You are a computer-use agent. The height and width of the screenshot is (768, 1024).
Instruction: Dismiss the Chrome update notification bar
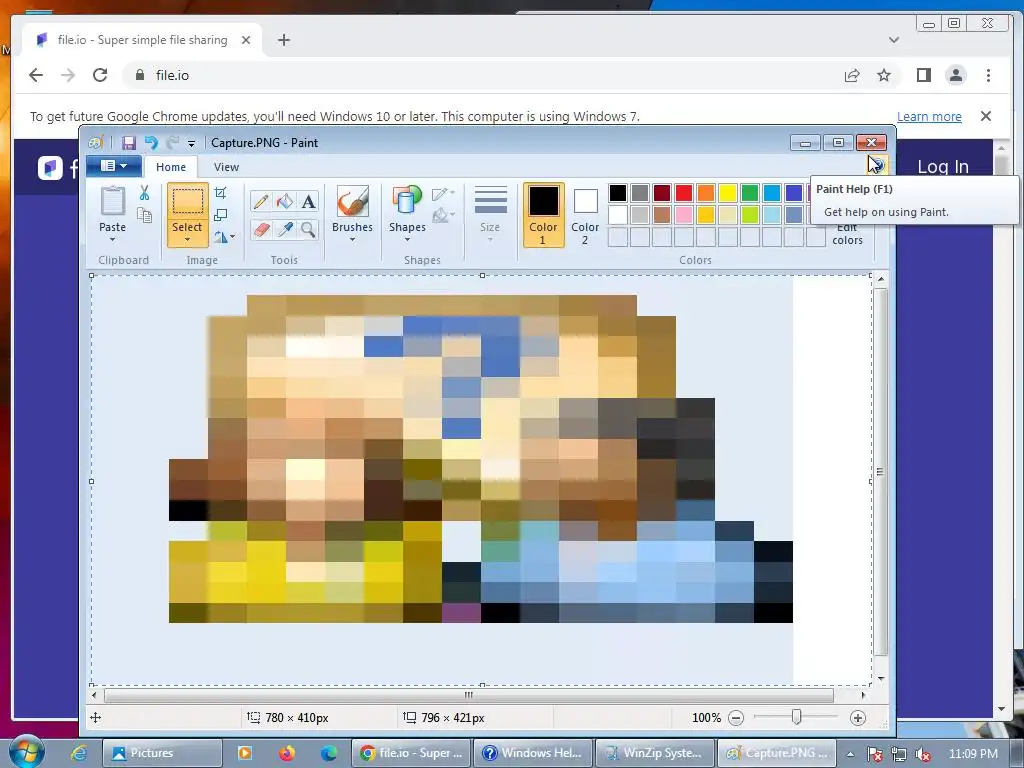click(986, 116)
